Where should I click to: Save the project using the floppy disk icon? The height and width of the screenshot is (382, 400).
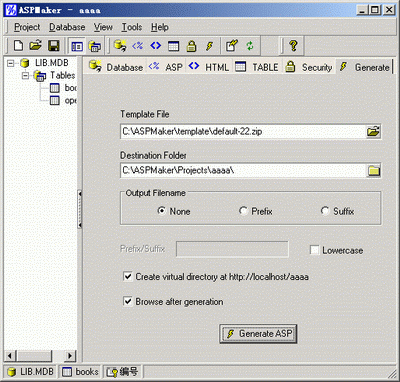[x=53, y=45]
